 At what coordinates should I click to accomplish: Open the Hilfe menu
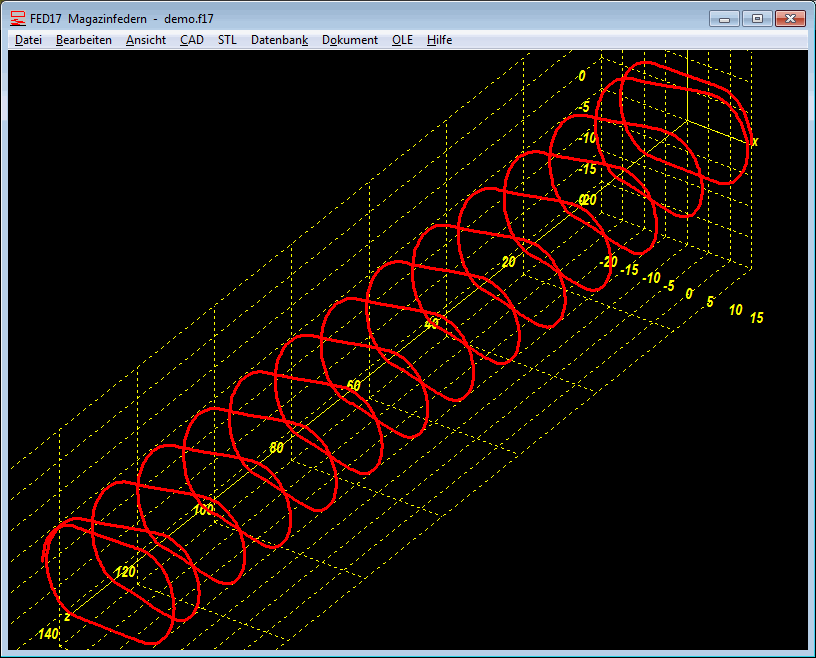coord(439,40)
